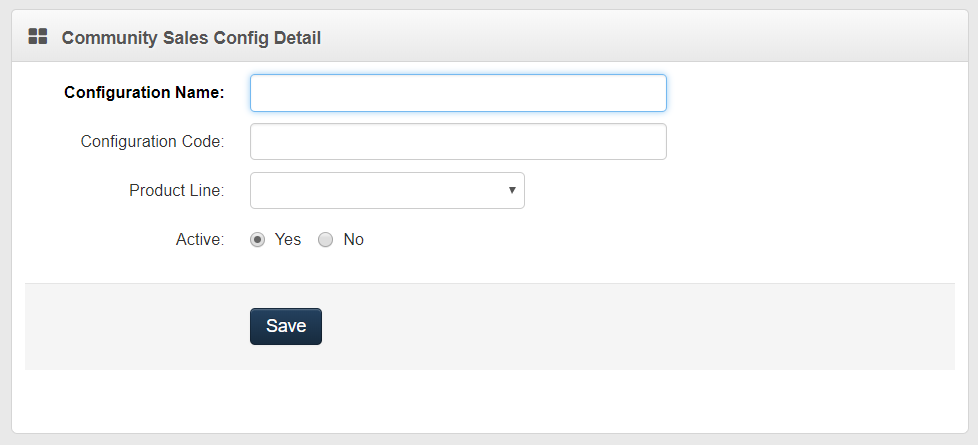Screen dimensions: 978x445
Task: Click the grid icon in the panel header
Action: click(38, 37)
